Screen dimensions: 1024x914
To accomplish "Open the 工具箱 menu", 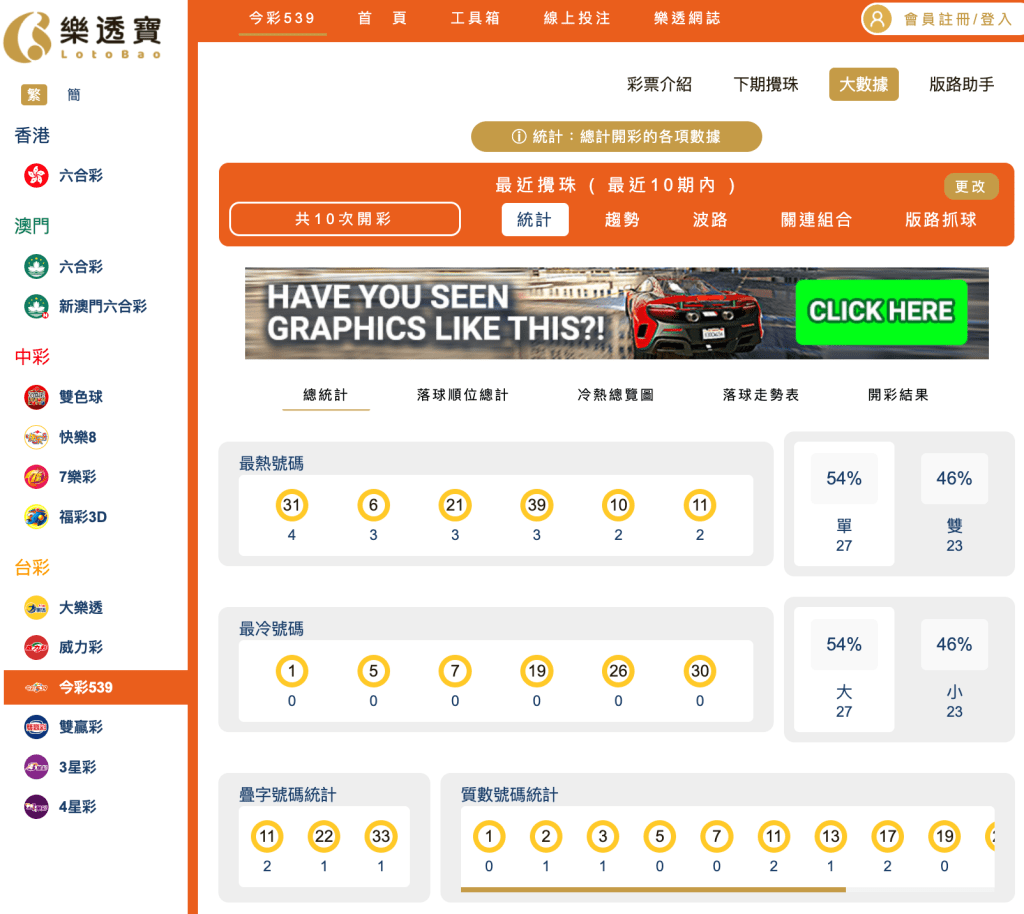I will click(474, 18).
